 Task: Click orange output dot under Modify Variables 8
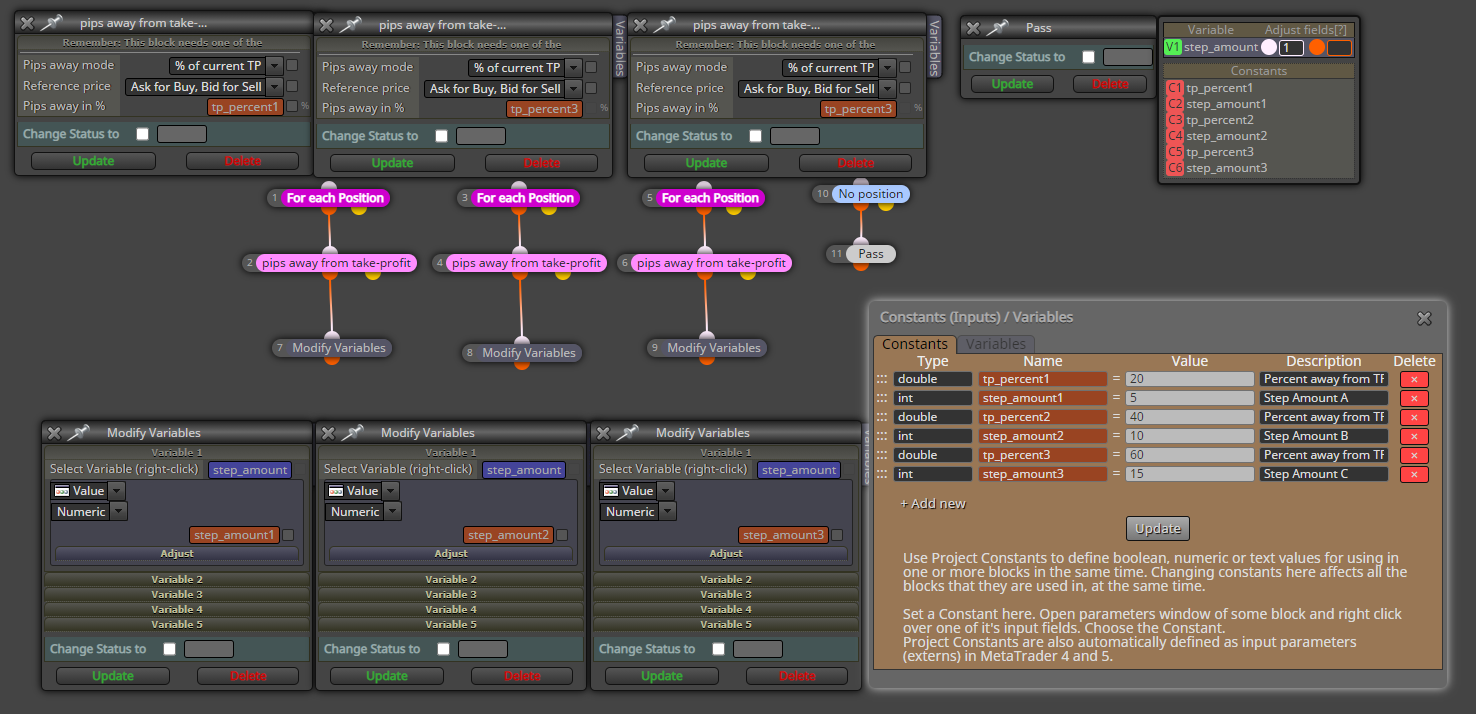(x=522, y=365)
